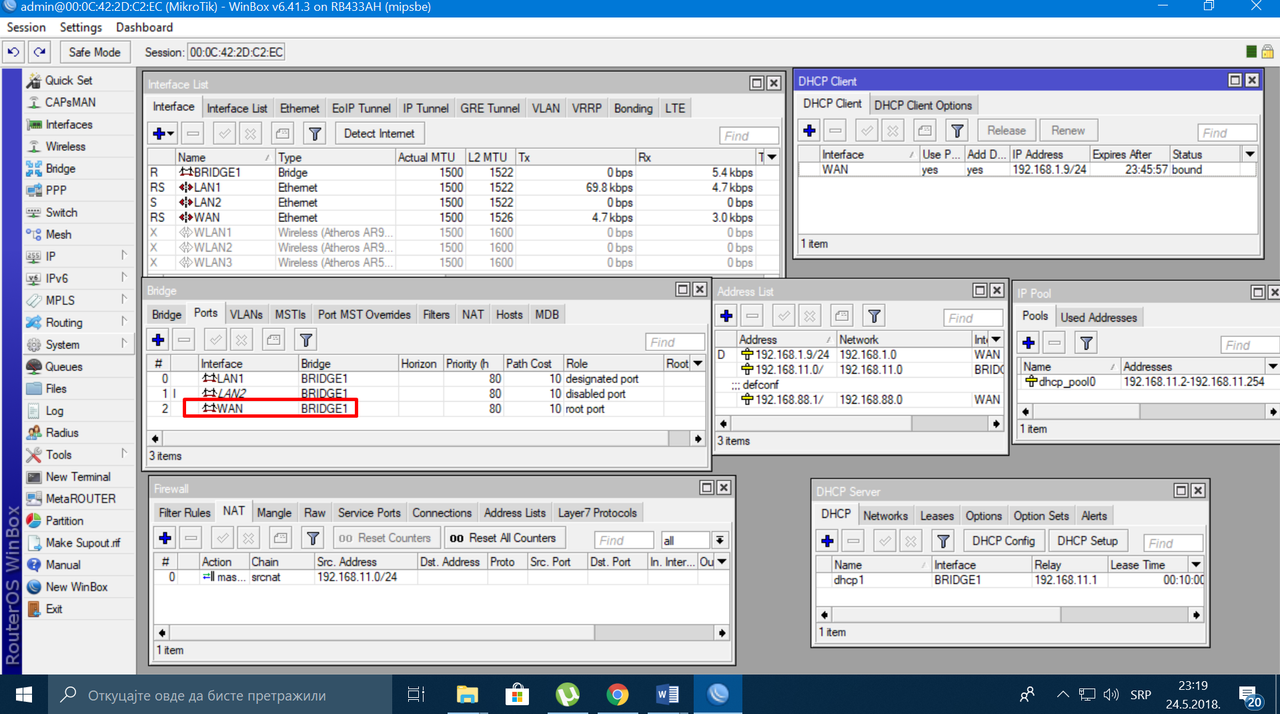1280x714 pixels.
Task: Open Switch in the sidebar
Action: tap(61, 212)
